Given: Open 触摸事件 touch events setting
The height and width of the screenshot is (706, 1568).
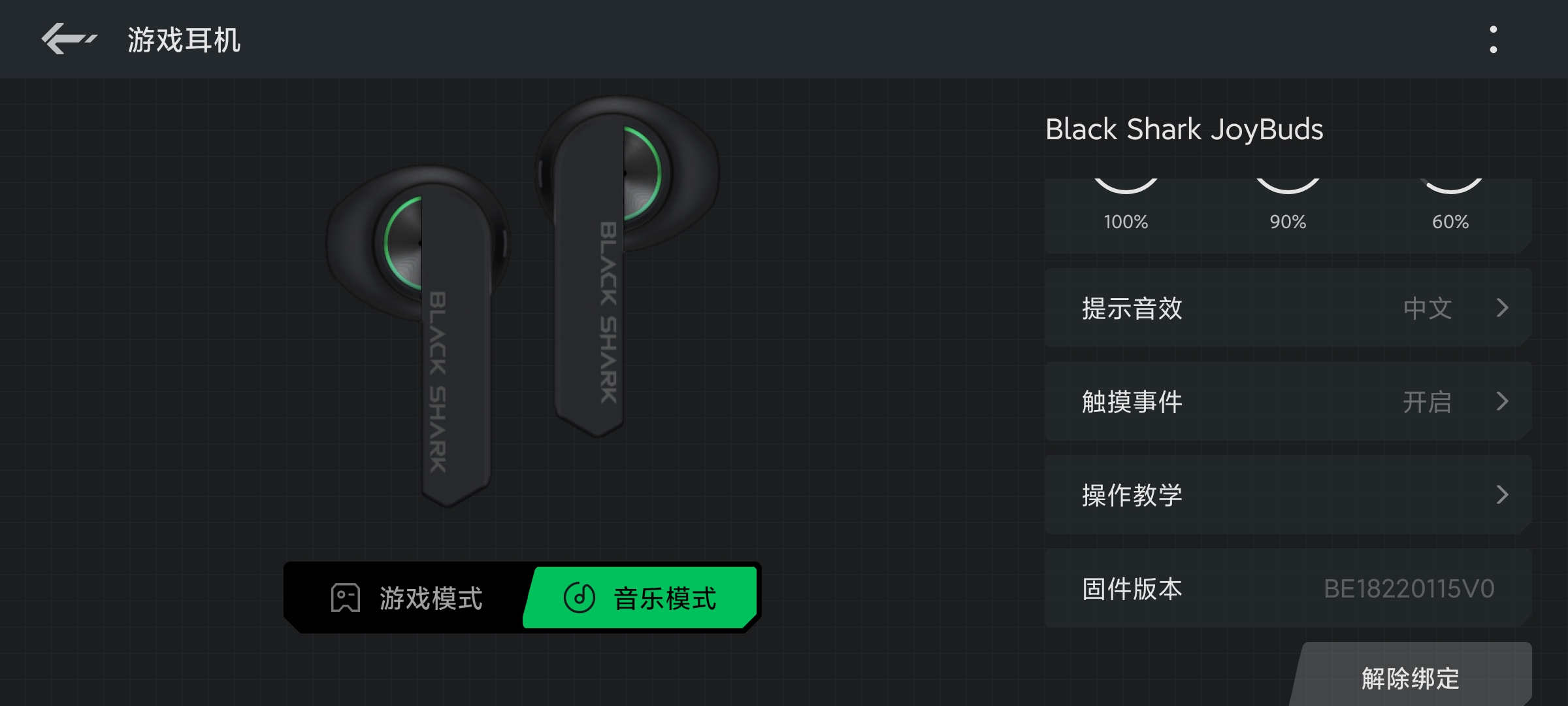Looking at the screenshot, I should point(1288,401).
